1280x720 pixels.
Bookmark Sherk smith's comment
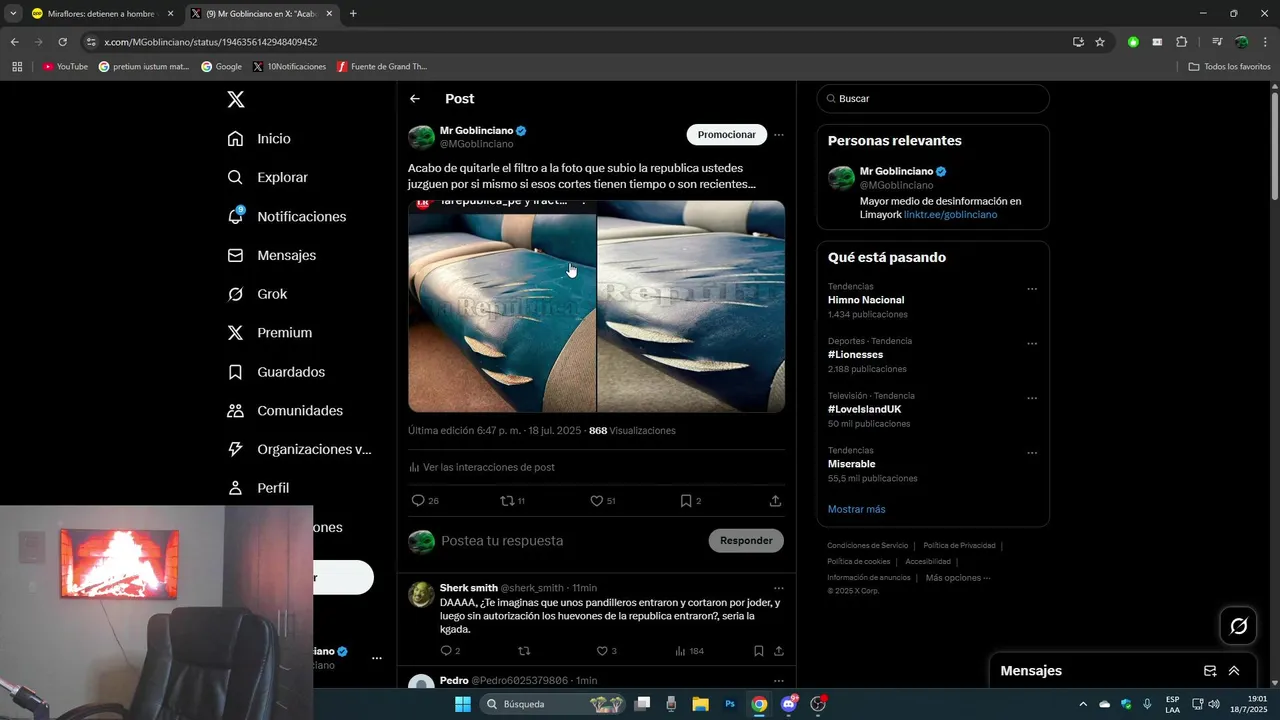point(759,651)
